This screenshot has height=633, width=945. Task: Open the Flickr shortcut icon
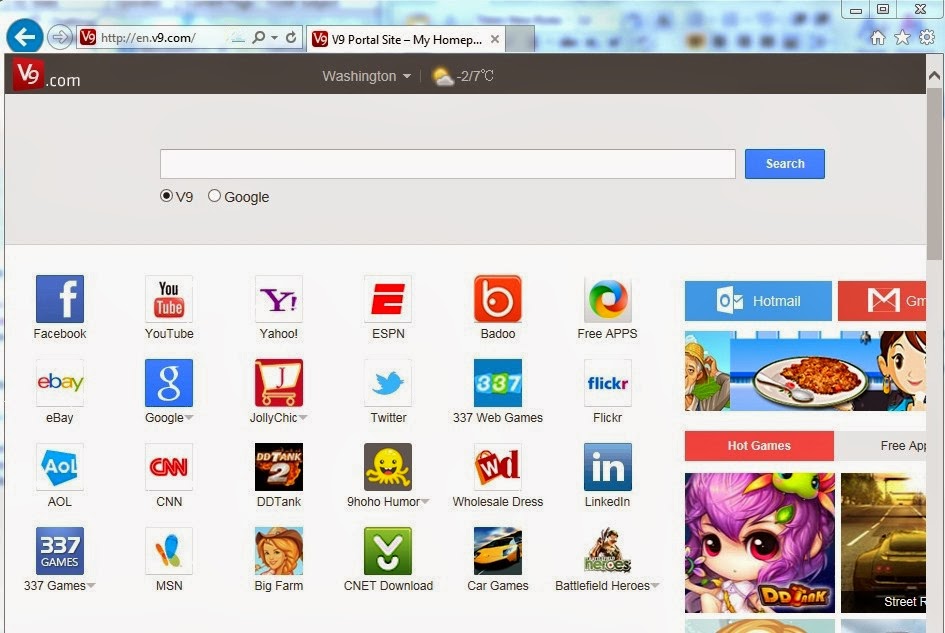608,383
